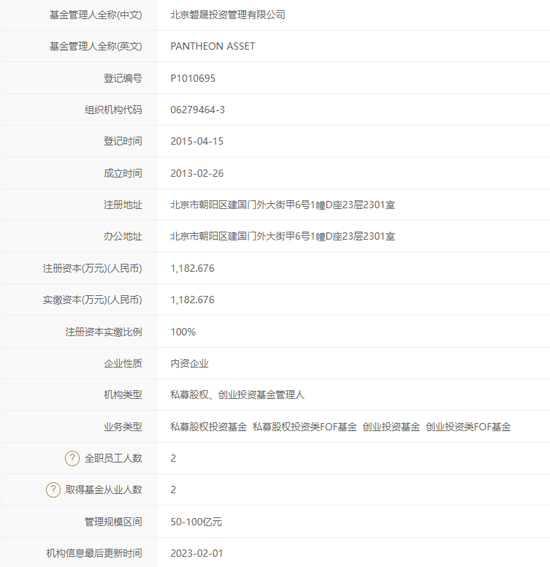The image size is (550, 567).
Task: Select business type 创业投资类FOF基金
Action: [x=468, y=427]
